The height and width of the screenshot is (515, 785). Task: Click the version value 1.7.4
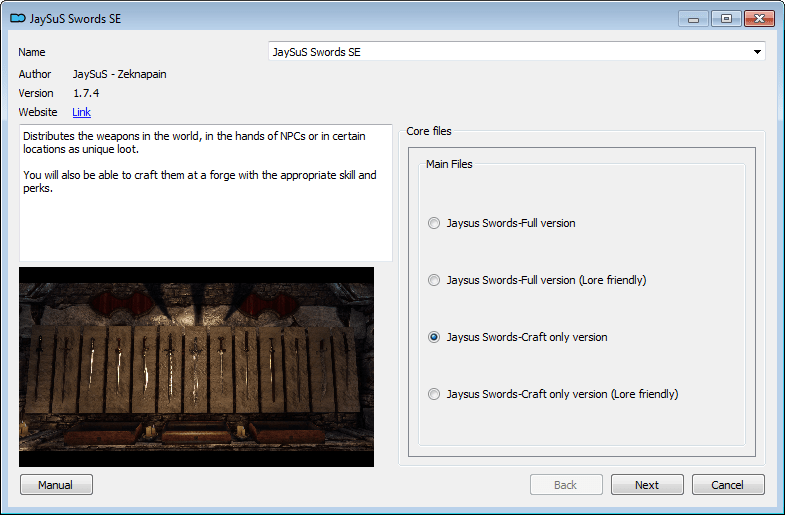[x=86, y=93]
